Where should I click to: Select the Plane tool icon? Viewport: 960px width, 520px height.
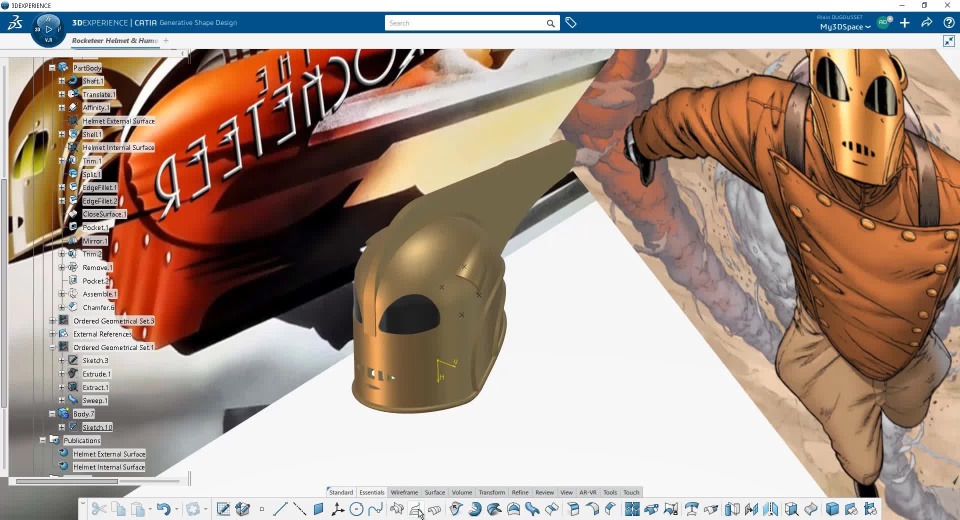pyautogui.click(x=318, y=509)
